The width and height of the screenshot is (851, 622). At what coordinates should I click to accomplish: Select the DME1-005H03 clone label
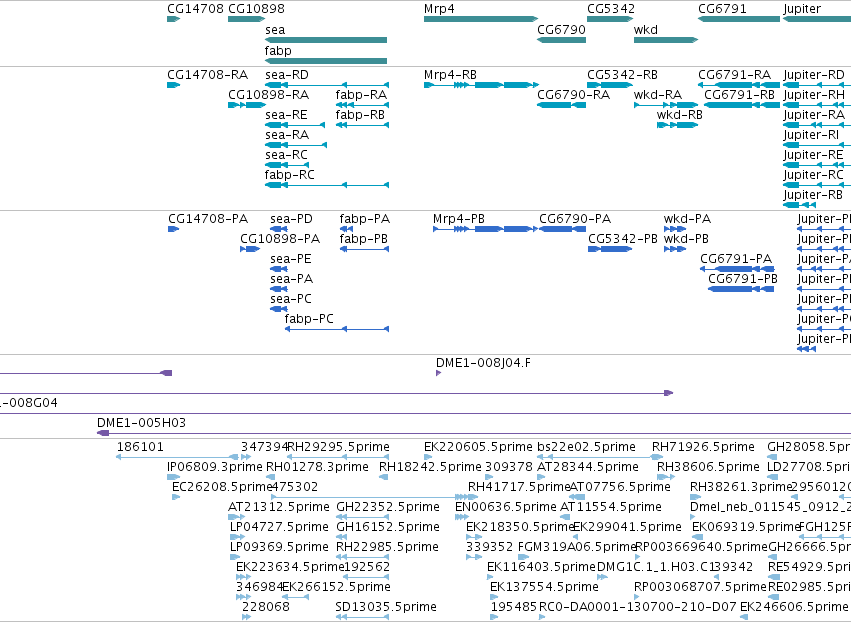point(141,423)
